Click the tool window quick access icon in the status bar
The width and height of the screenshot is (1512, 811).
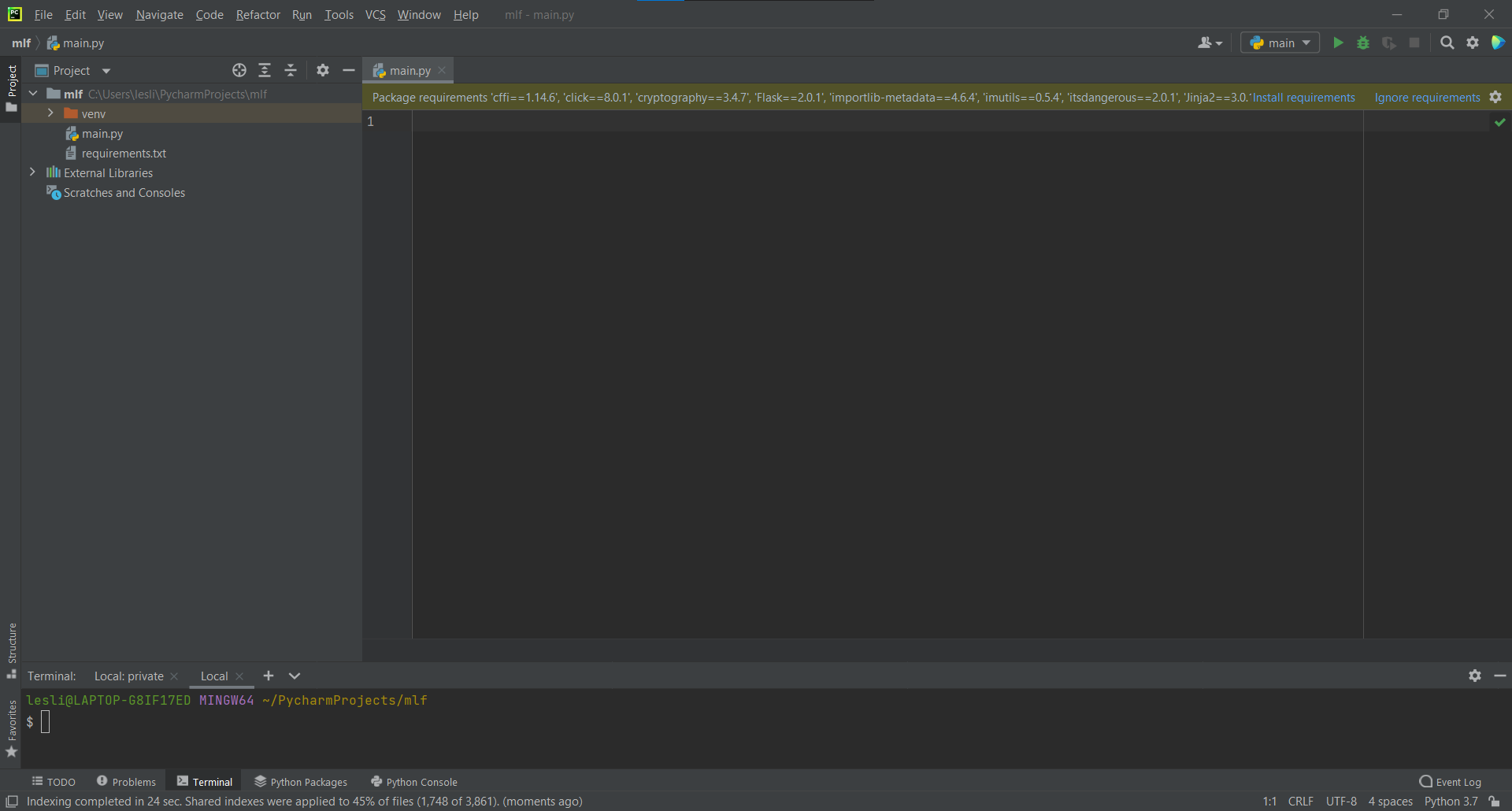tap(12, 802)
